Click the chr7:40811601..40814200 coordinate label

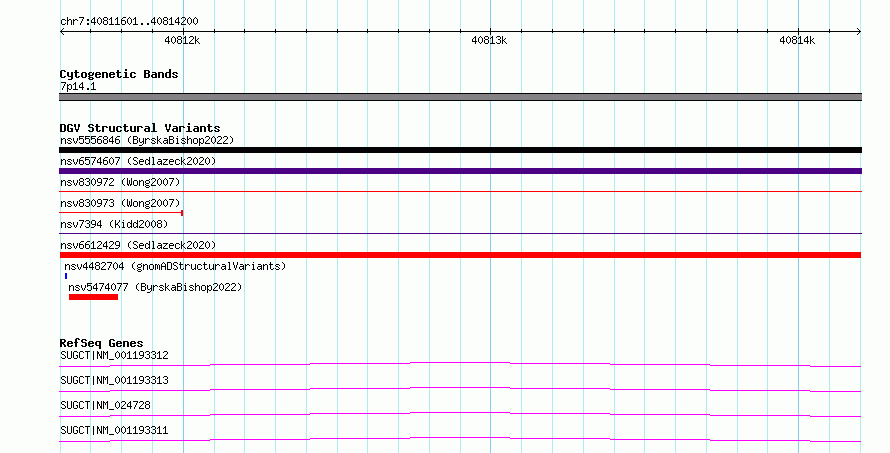129,22
